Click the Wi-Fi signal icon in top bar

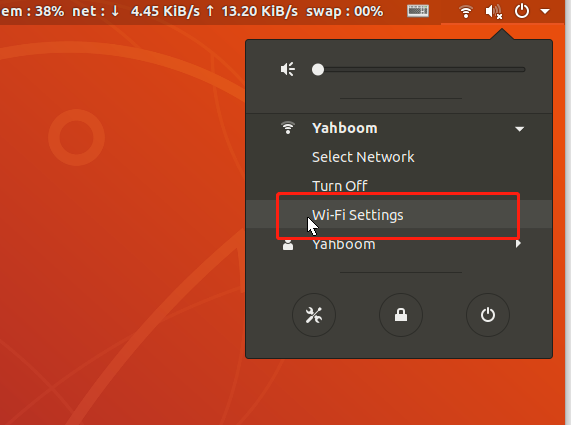coord(466,12)
